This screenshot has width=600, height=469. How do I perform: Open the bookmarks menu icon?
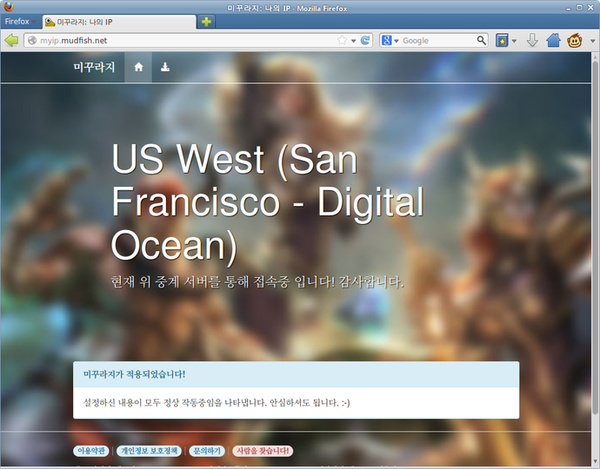coord(502,40)
